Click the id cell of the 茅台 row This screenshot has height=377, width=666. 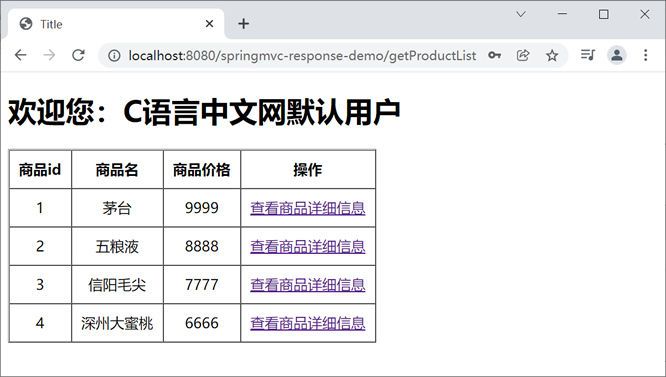(40, 208)
